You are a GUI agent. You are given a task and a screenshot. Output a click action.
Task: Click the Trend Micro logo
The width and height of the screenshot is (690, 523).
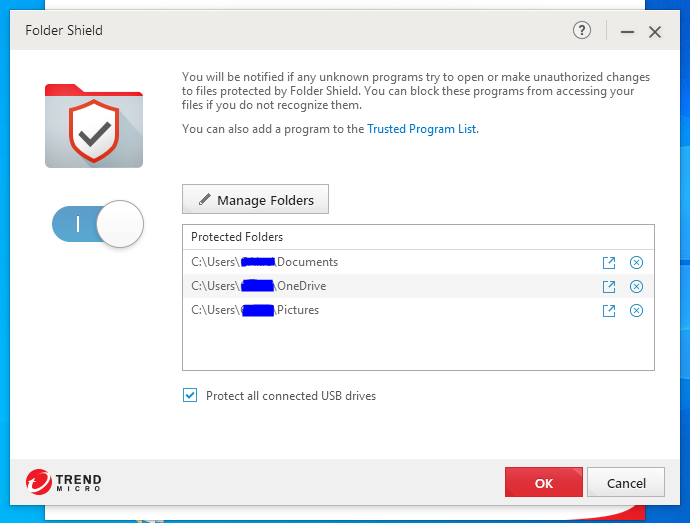click(63, 482)
